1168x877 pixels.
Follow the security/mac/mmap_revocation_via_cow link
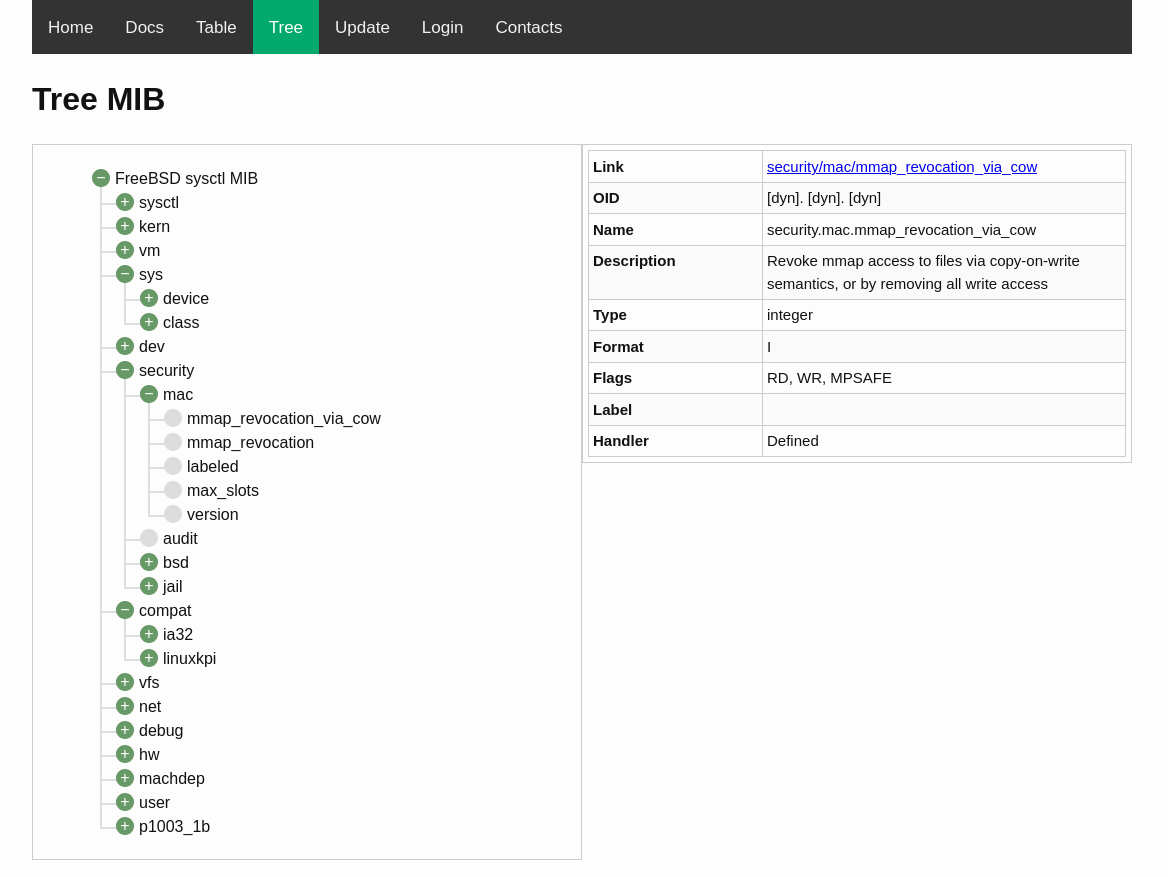(901, 166)
